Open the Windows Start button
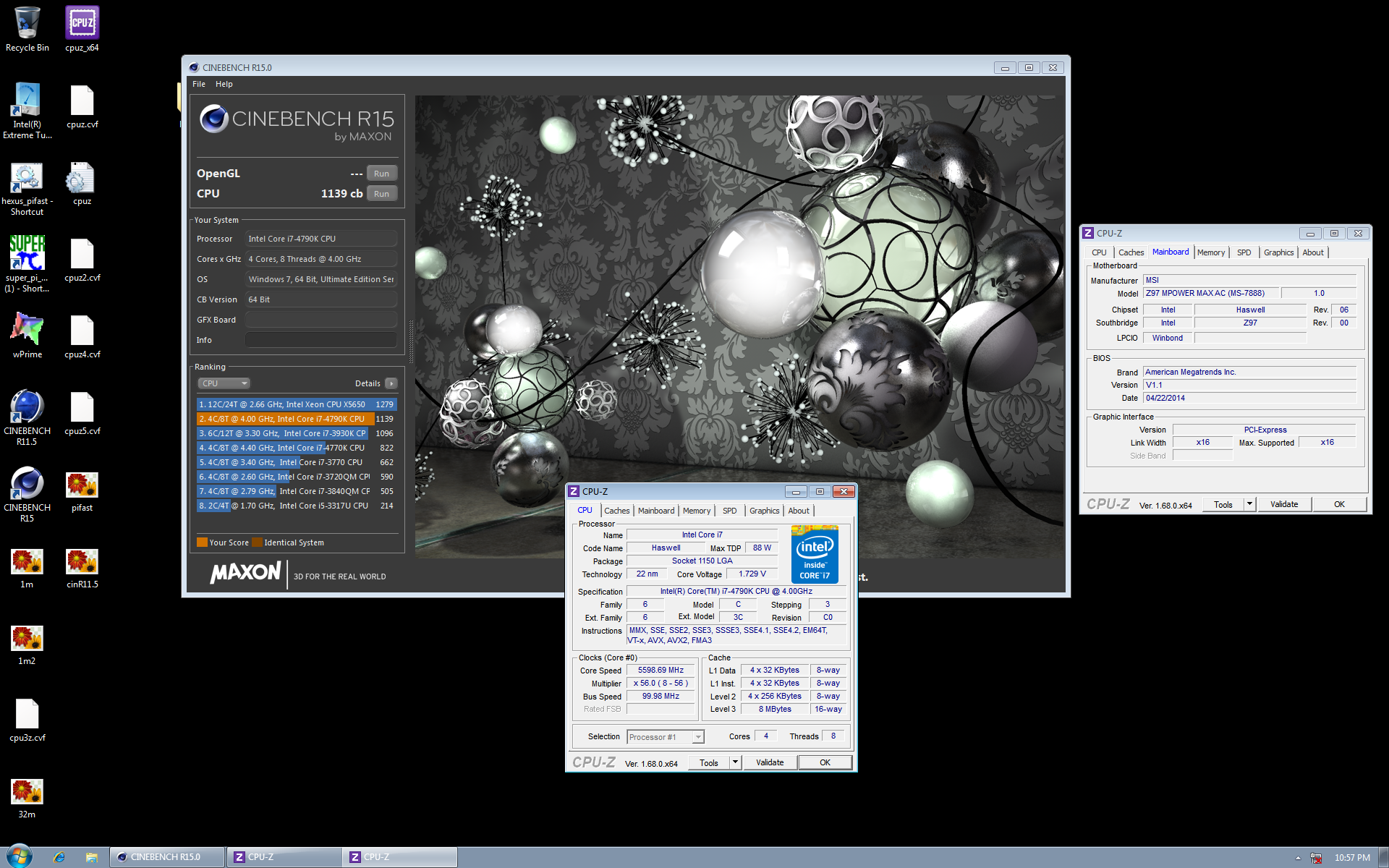Screen dimensions: 1389x868 coord(19,857)
